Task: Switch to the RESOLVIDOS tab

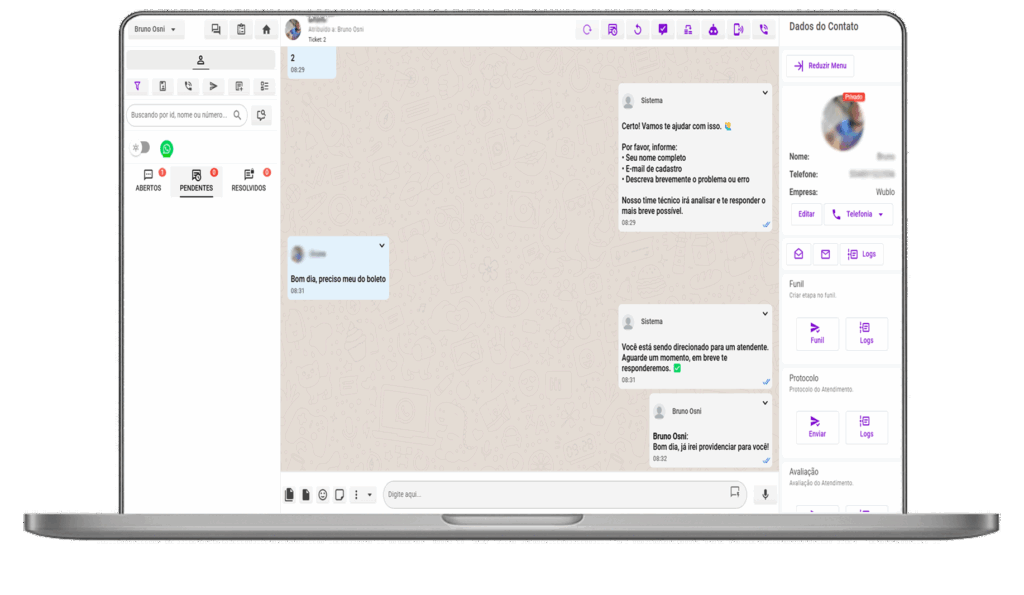Action: [x=248, y=181]
